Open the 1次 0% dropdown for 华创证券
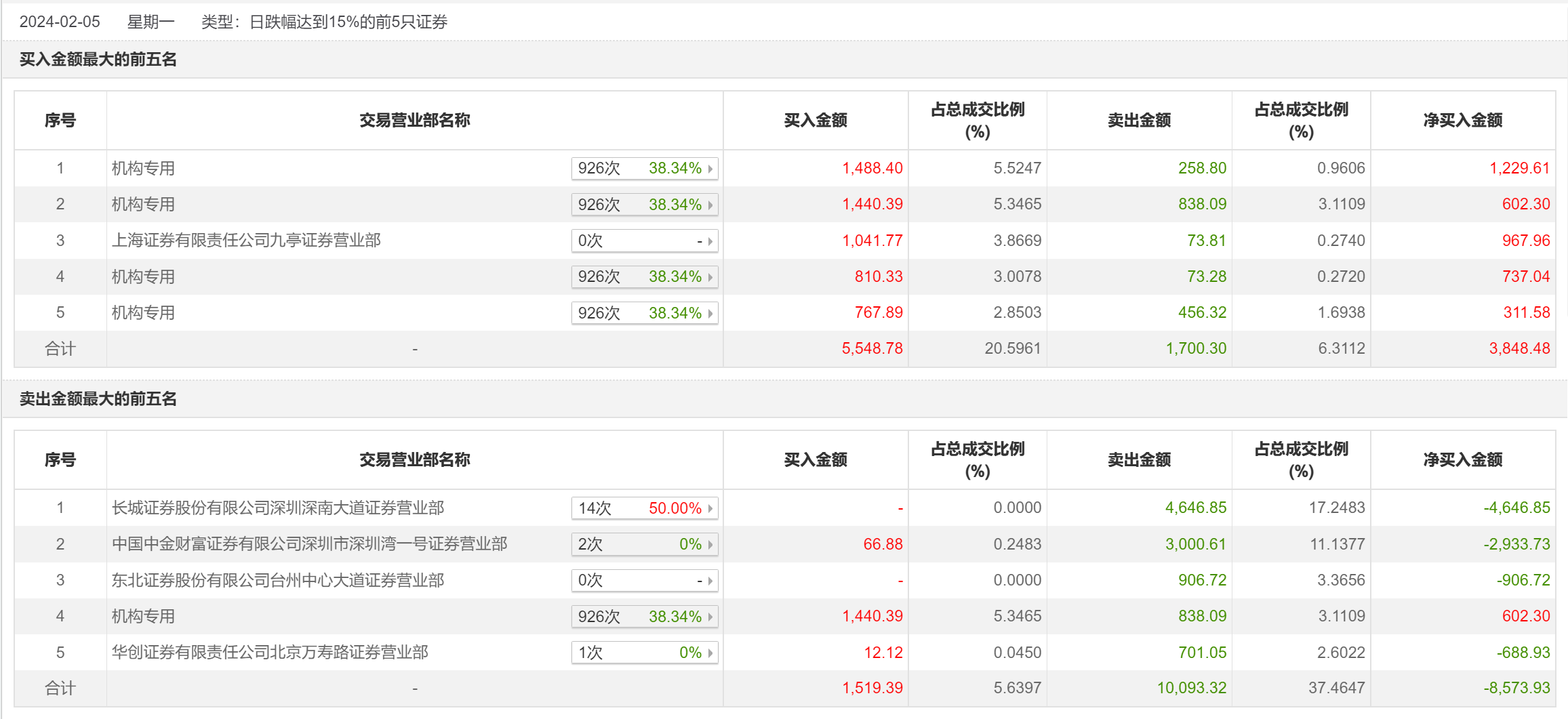The height and width of the screenshot is (719, 1568). (x=710, y=653)
